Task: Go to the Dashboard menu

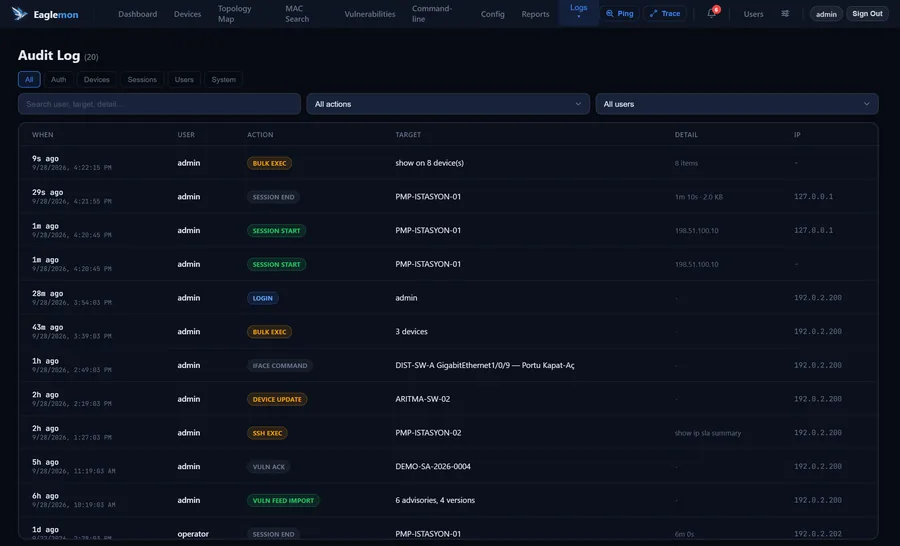Action: click(138, 14)
